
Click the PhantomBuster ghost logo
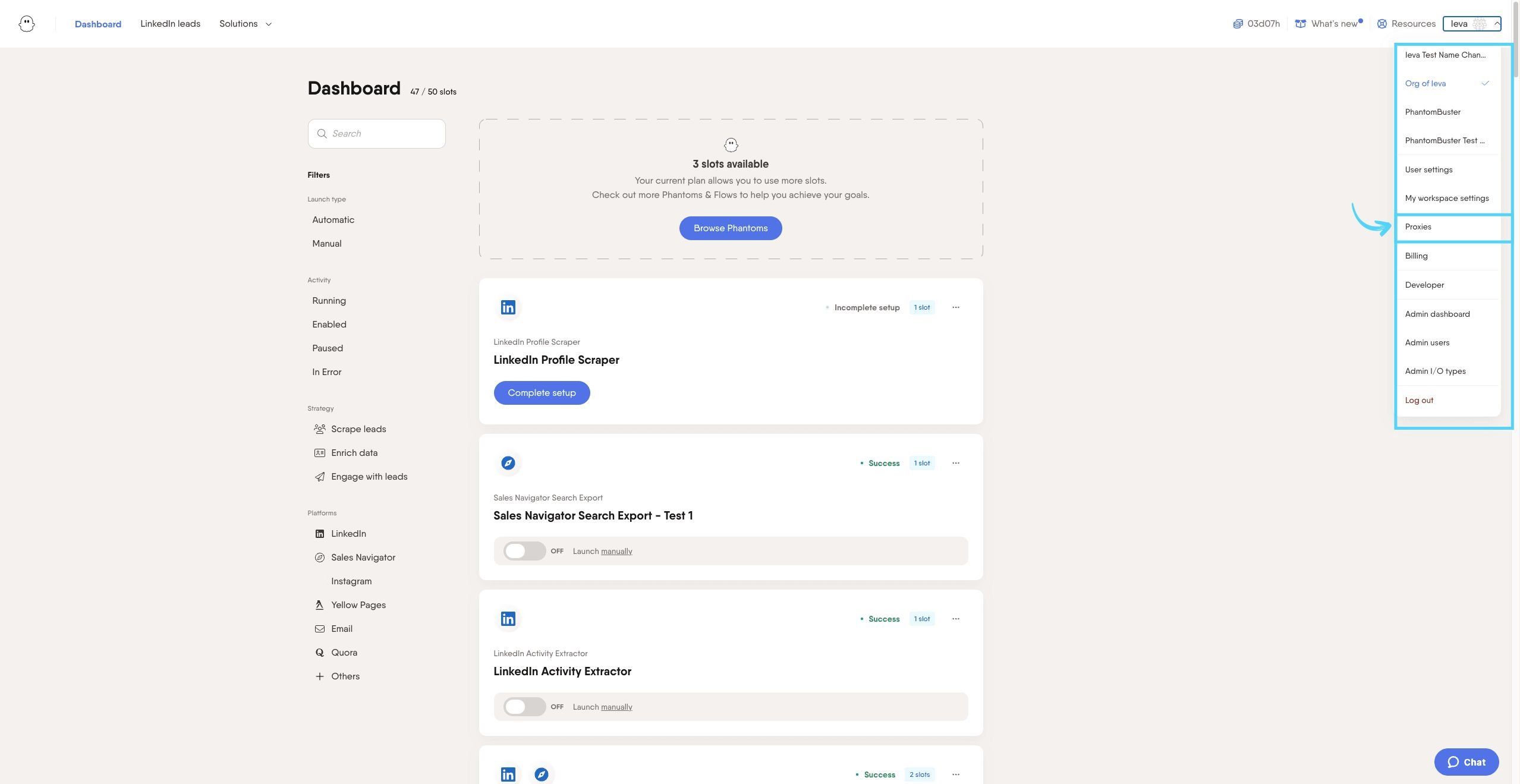click(27, 24)
